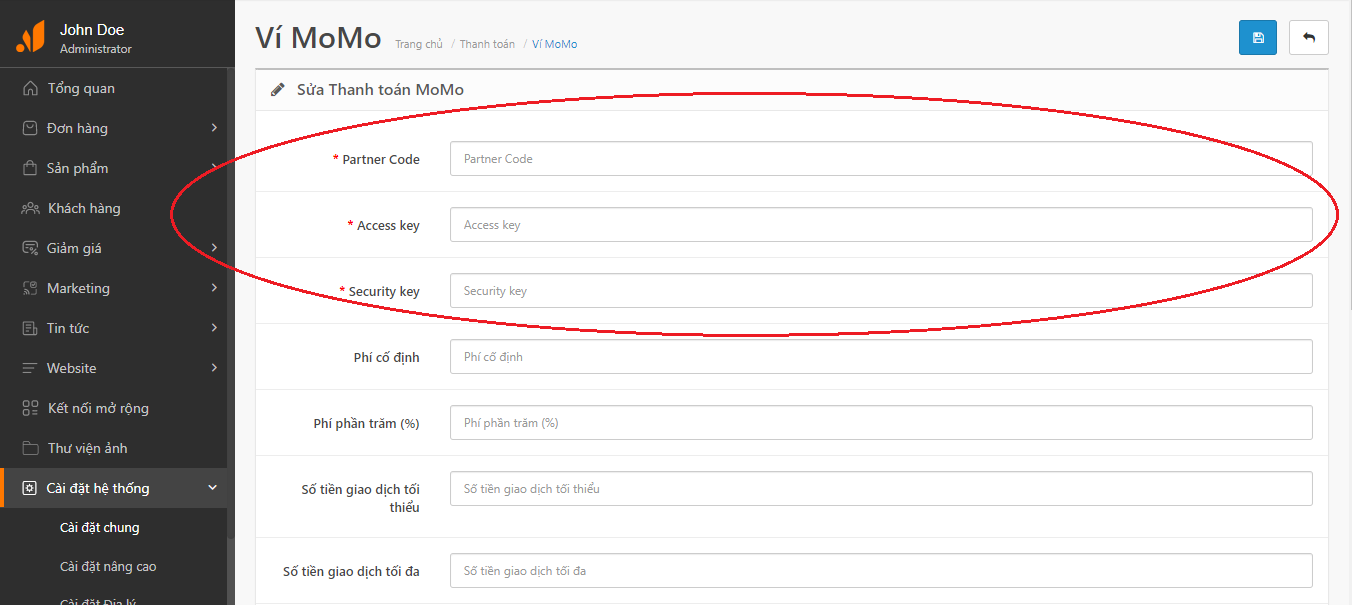Open the Cài đặt nâng cao submenu item
This screenshot has height=605, width=1352.
108,566
